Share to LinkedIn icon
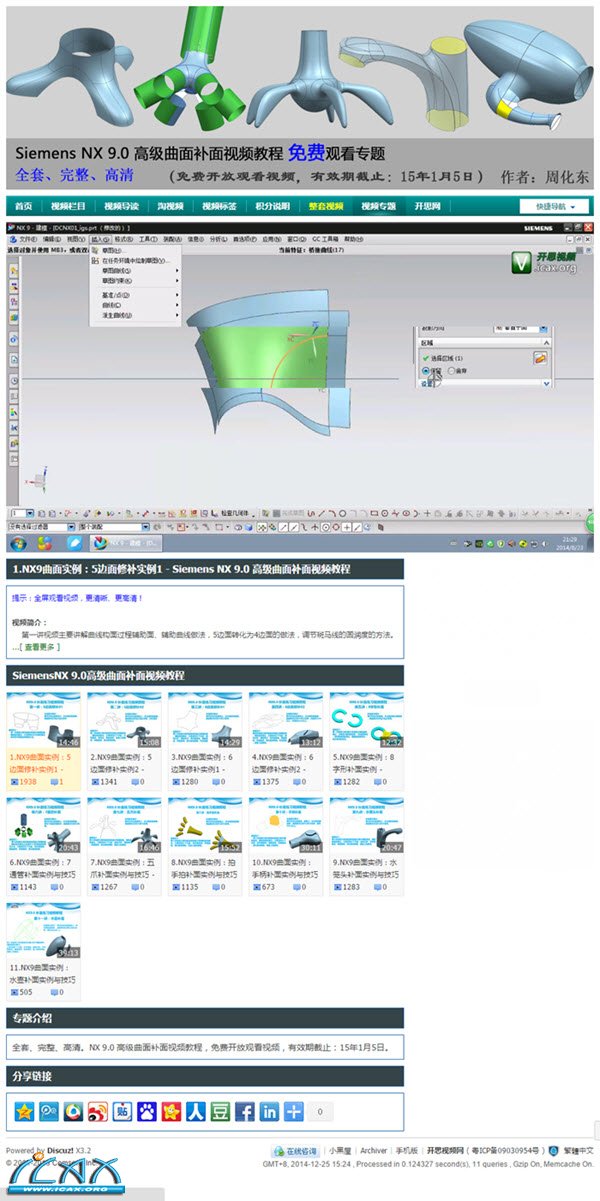600x1201 pixels. point(269,1111)
